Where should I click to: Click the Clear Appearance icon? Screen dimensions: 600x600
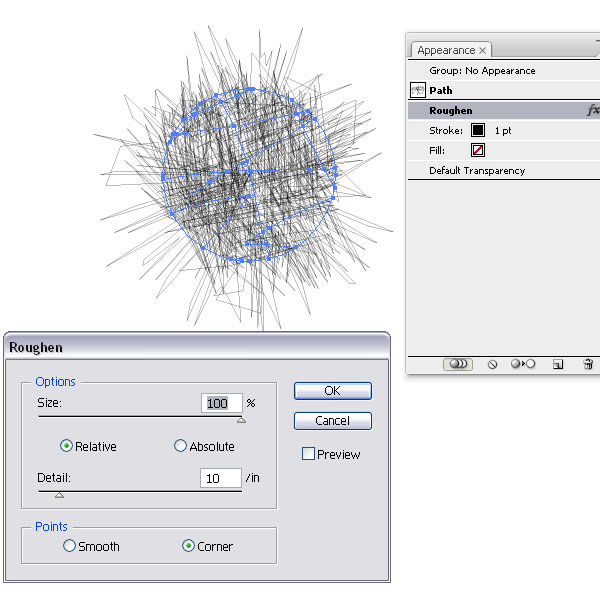(492, 364)
